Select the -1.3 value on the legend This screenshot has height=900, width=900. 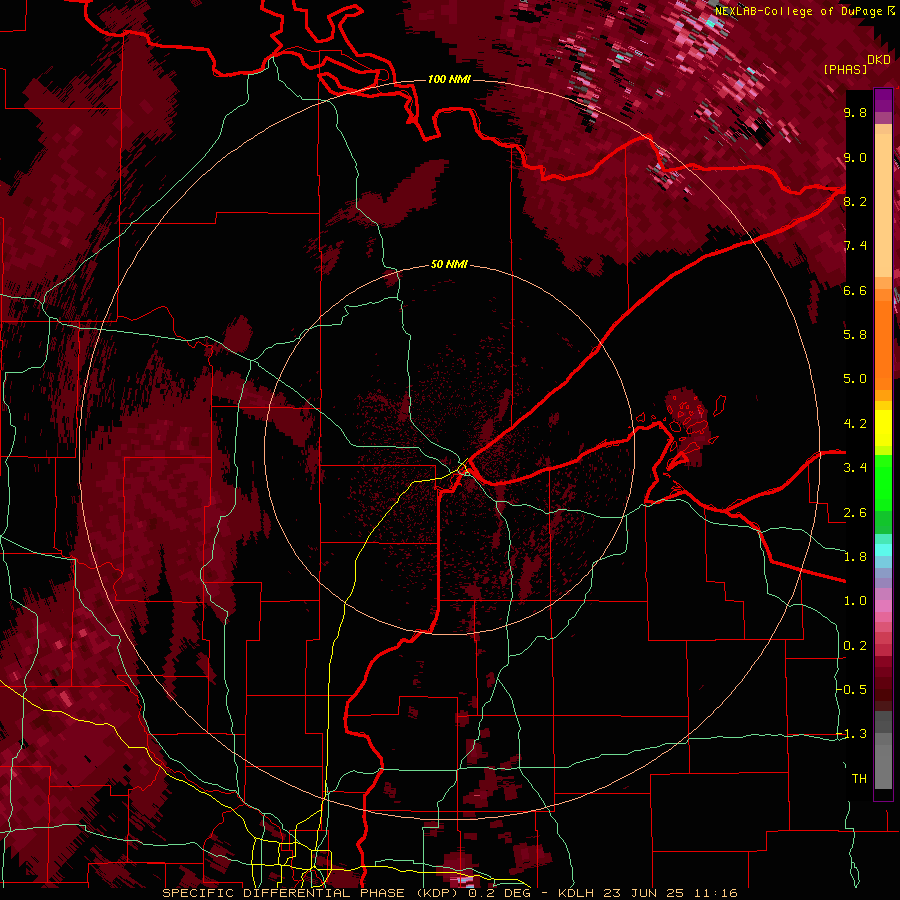click(853, 734)
